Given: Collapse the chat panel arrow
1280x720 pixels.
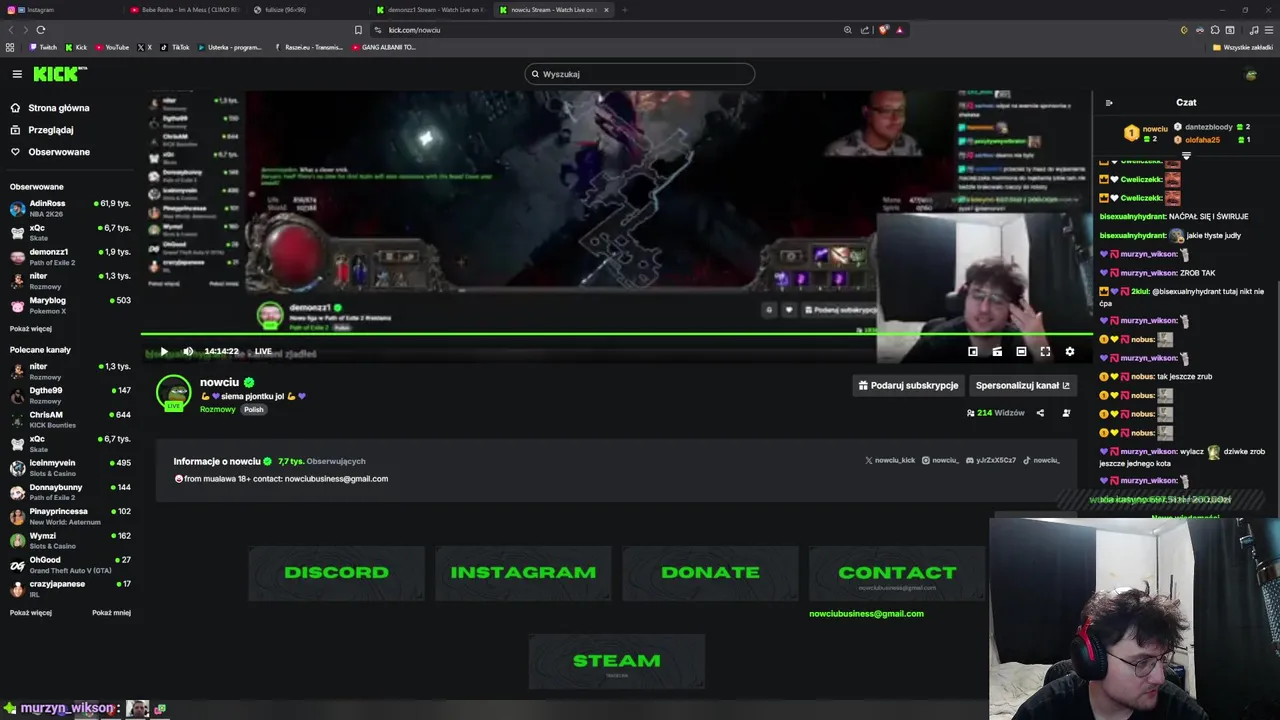Looking at the screenshot, I should click(x=1109, y=103).
